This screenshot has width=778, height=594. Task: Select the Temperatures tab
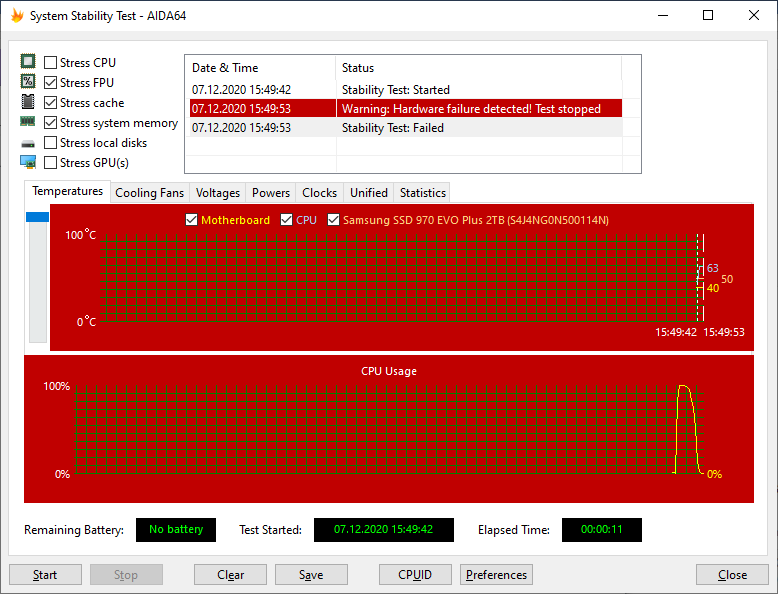67,191
